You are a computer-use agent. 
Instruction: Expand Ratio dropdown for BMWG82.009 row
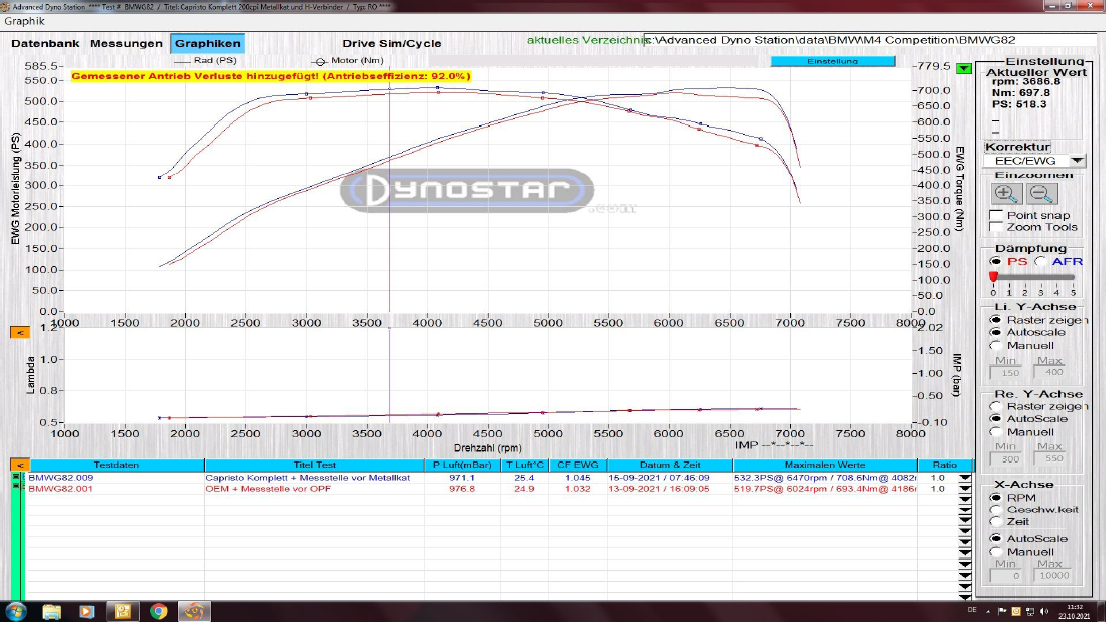pos(964,478)
